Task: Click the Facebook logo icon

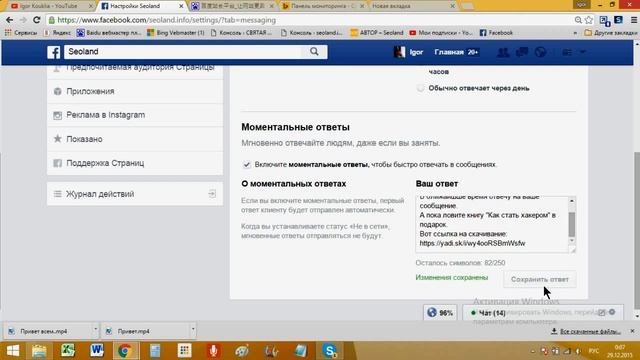Action: pyautogui.click(x=53, y=52)
